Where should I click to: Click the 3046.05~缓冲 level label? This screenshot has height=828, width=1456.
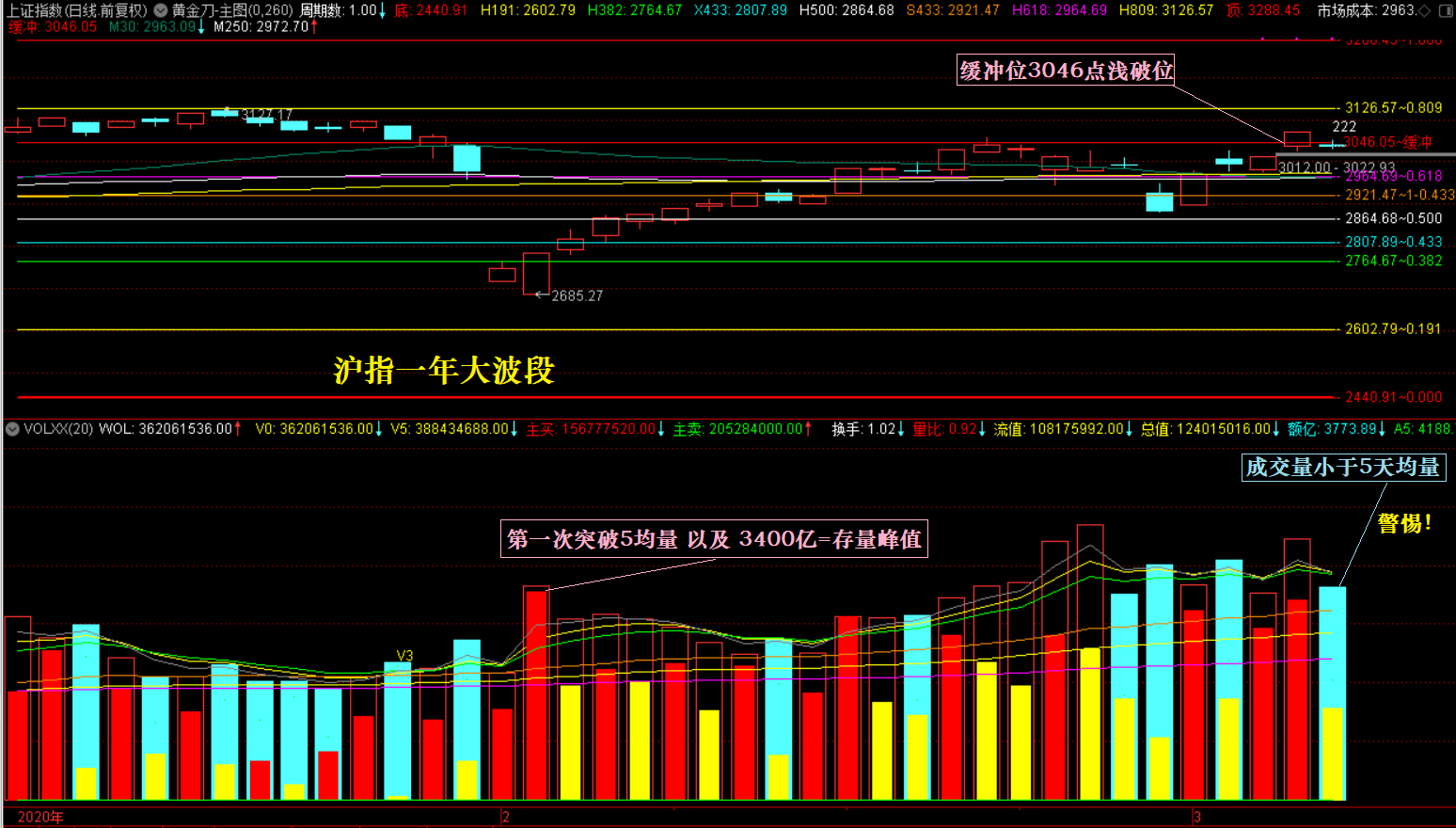tap(1387, 142)
